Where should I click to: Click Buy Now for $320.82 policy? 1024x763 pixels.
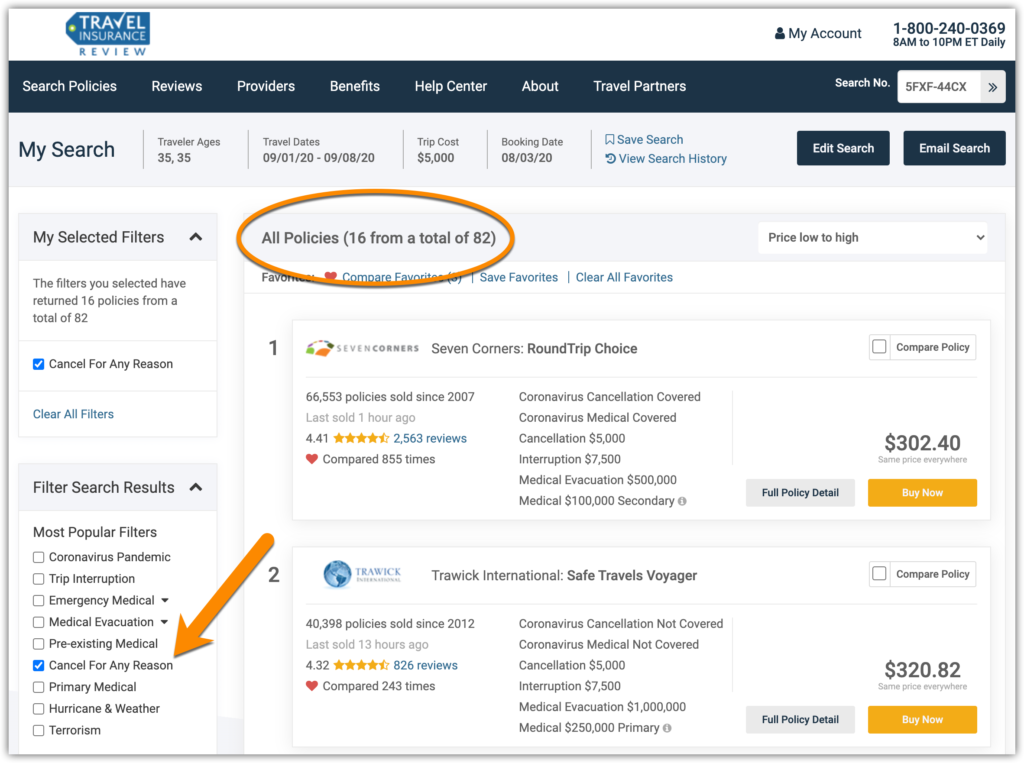pos(922,719)
